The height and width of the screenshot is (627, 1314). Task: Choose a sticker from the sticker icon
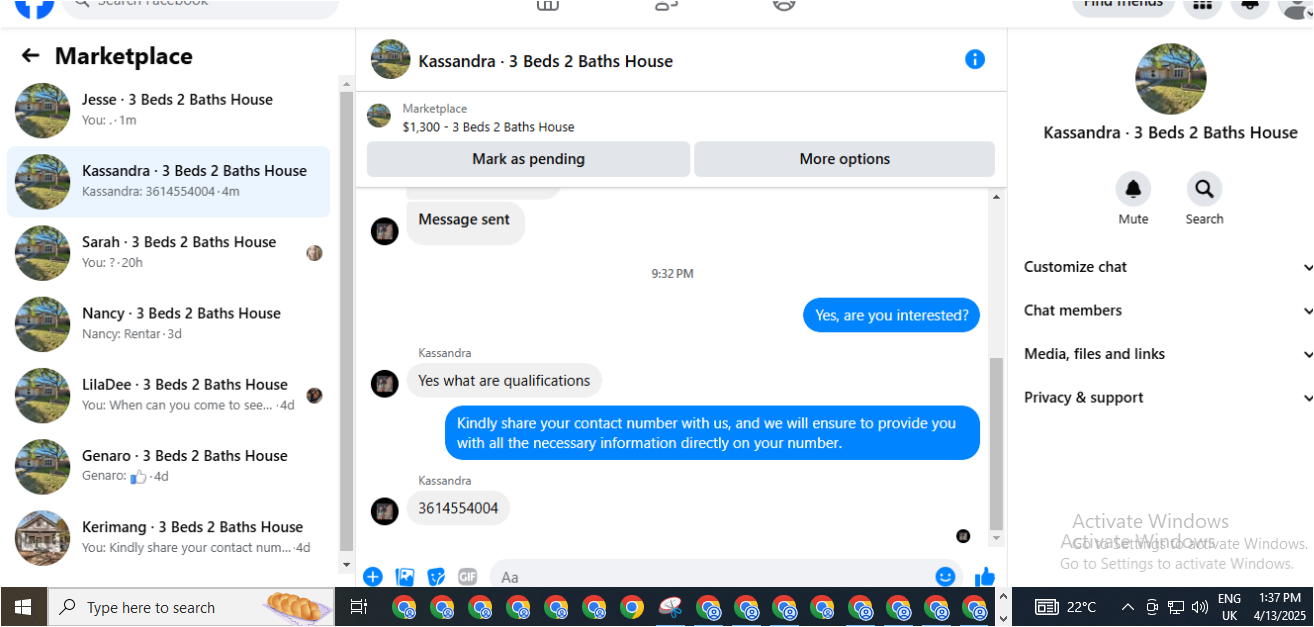click(x=436, y=577)
